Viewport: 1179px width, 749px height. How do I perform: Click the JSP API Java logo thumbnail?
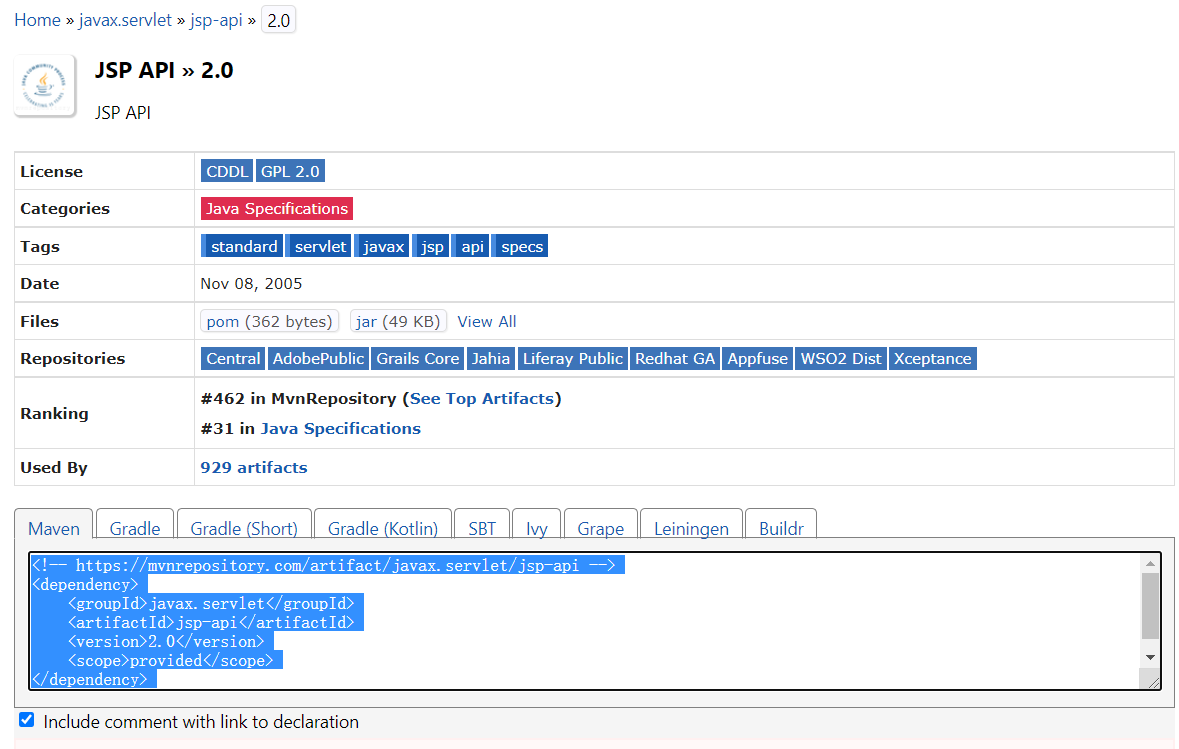[45, 86]
